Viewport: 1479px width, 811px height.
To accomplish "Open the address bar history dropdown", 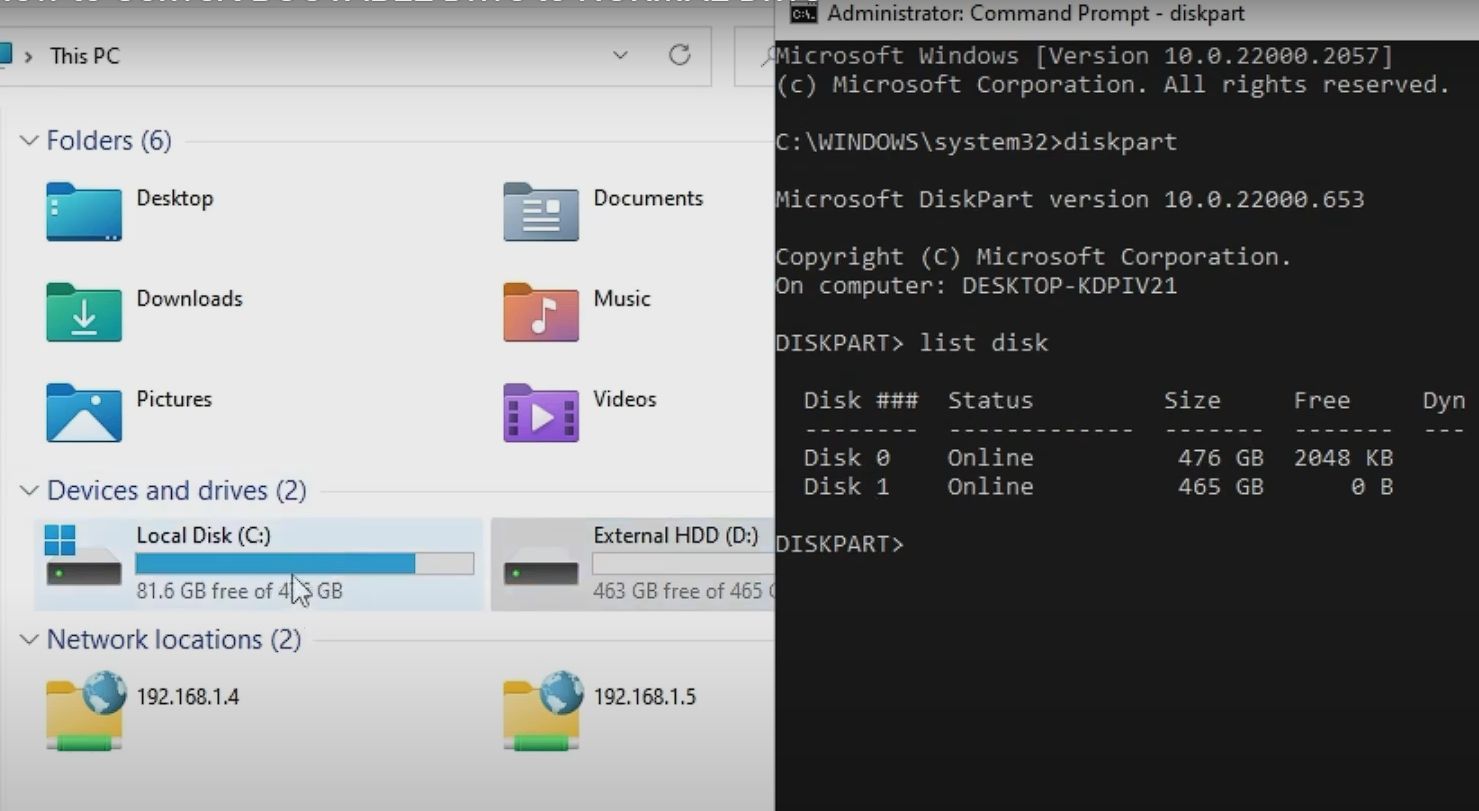I will (x=620, y=55).
